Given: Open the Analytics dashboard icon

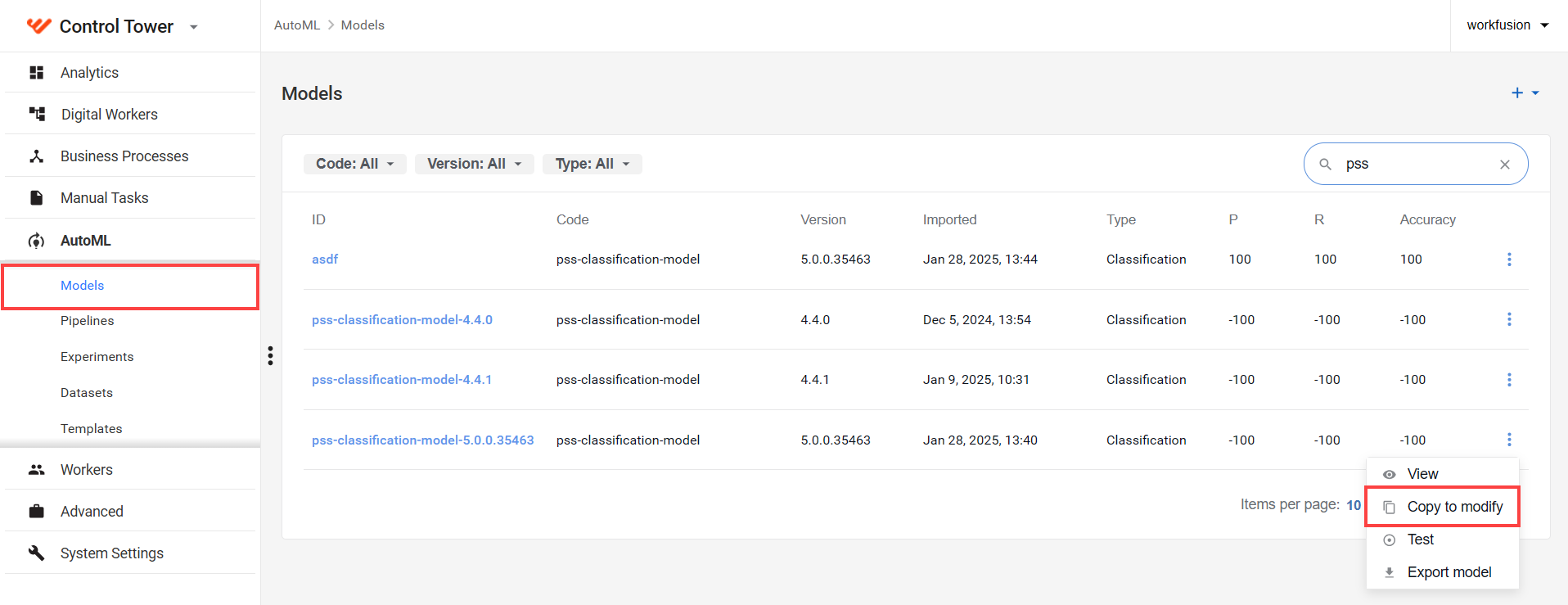Looking at the screenshot, I should pyautogui.click(x=36, y=73).
